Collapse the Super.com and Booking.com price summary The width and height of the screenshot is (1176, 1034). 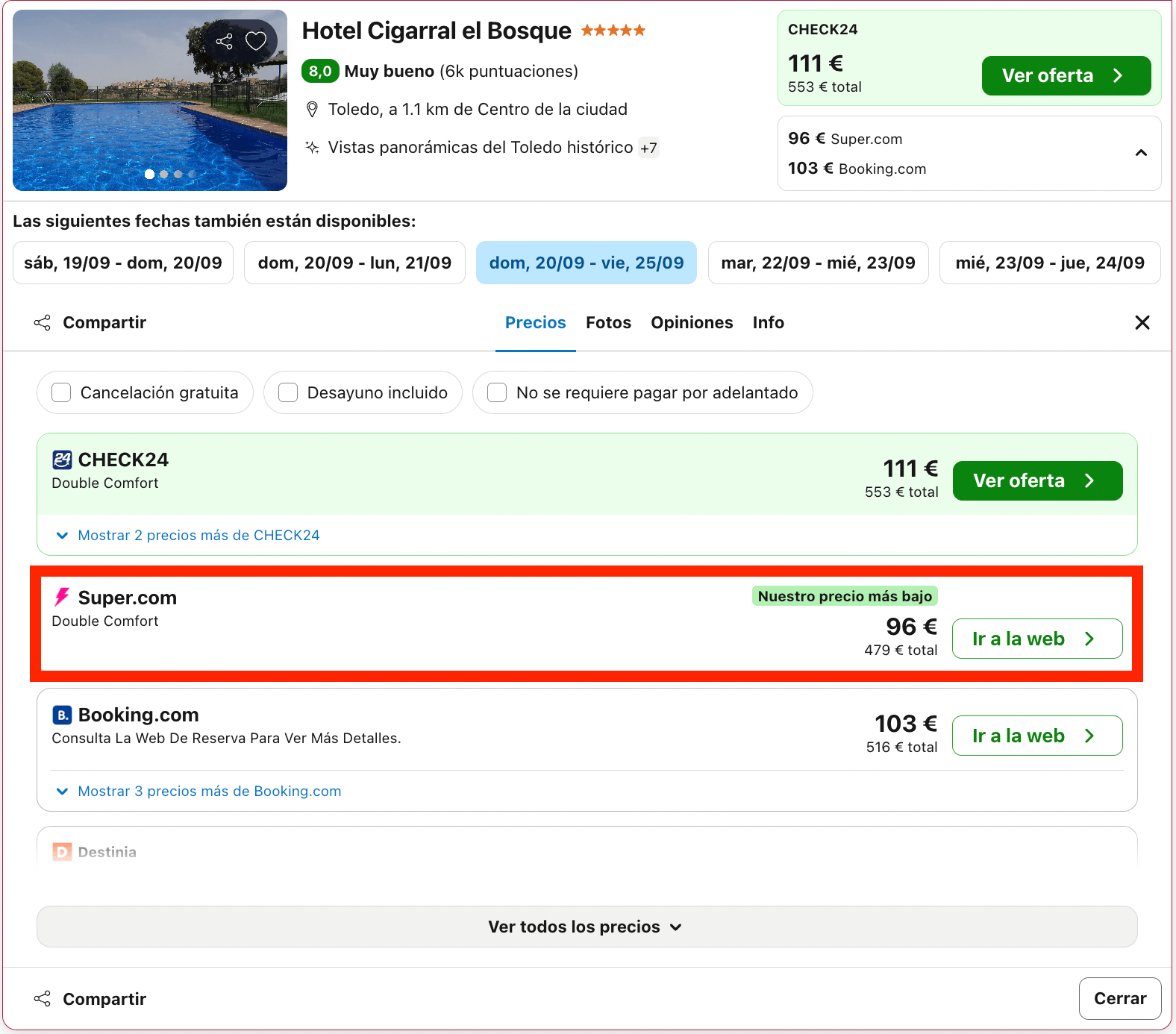[1141, 153]
